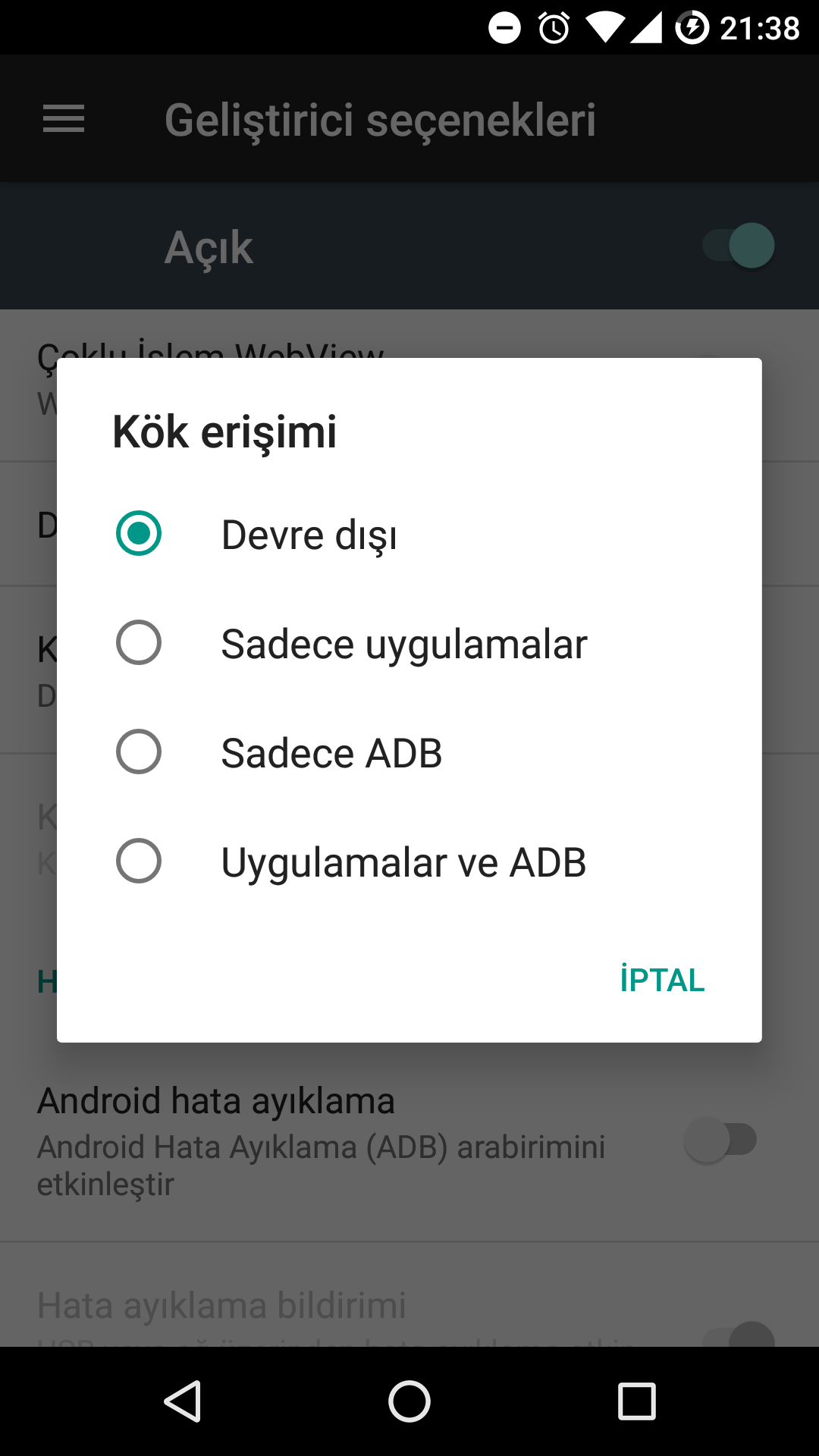Tap the Android back navigation button
Screen dimensions: 819x1456
point(183,1401)
